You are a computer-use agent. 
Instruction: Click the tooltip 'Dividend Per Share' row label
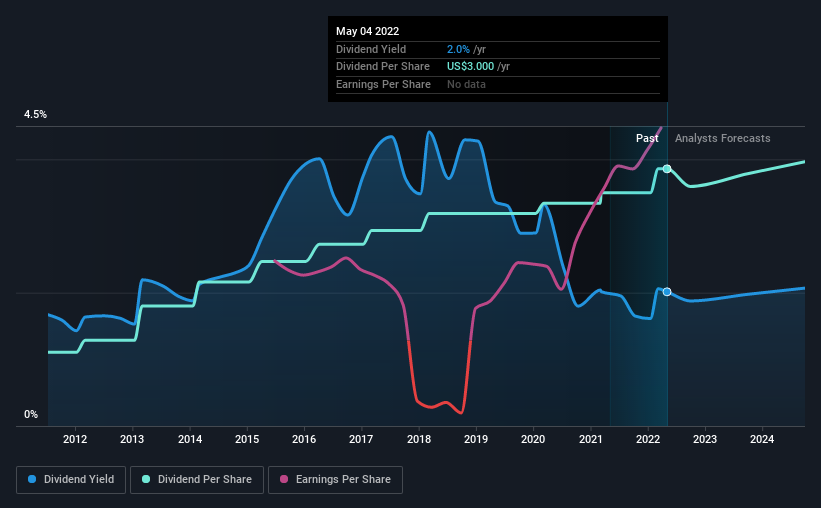pos(383,67)
